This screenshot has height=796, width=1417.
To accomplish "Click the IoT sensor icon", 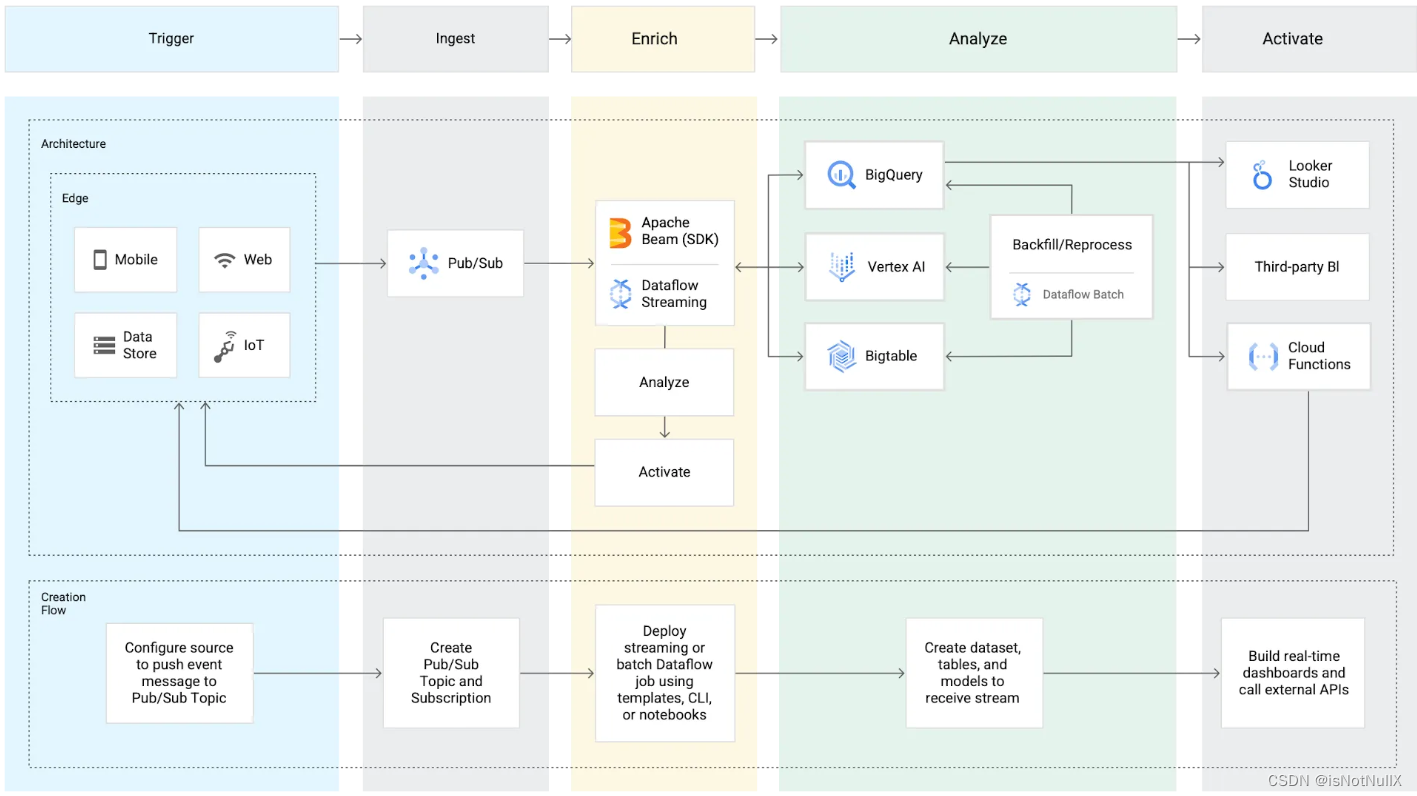I will click(x=225, y=346).
